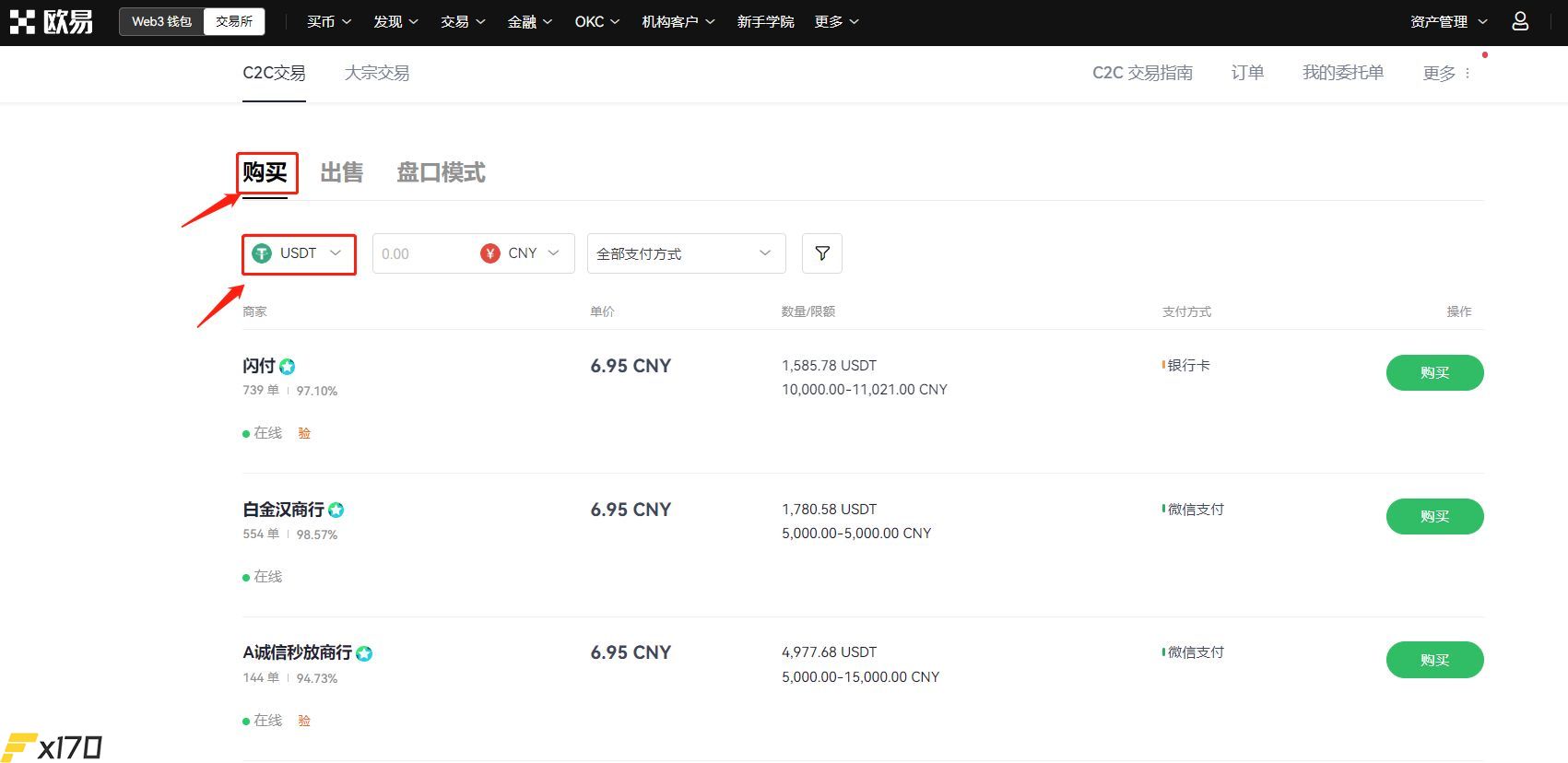This screenshot has height=763, width=1568.
Task: Switch to 交易所 mode
Action: 234,21
